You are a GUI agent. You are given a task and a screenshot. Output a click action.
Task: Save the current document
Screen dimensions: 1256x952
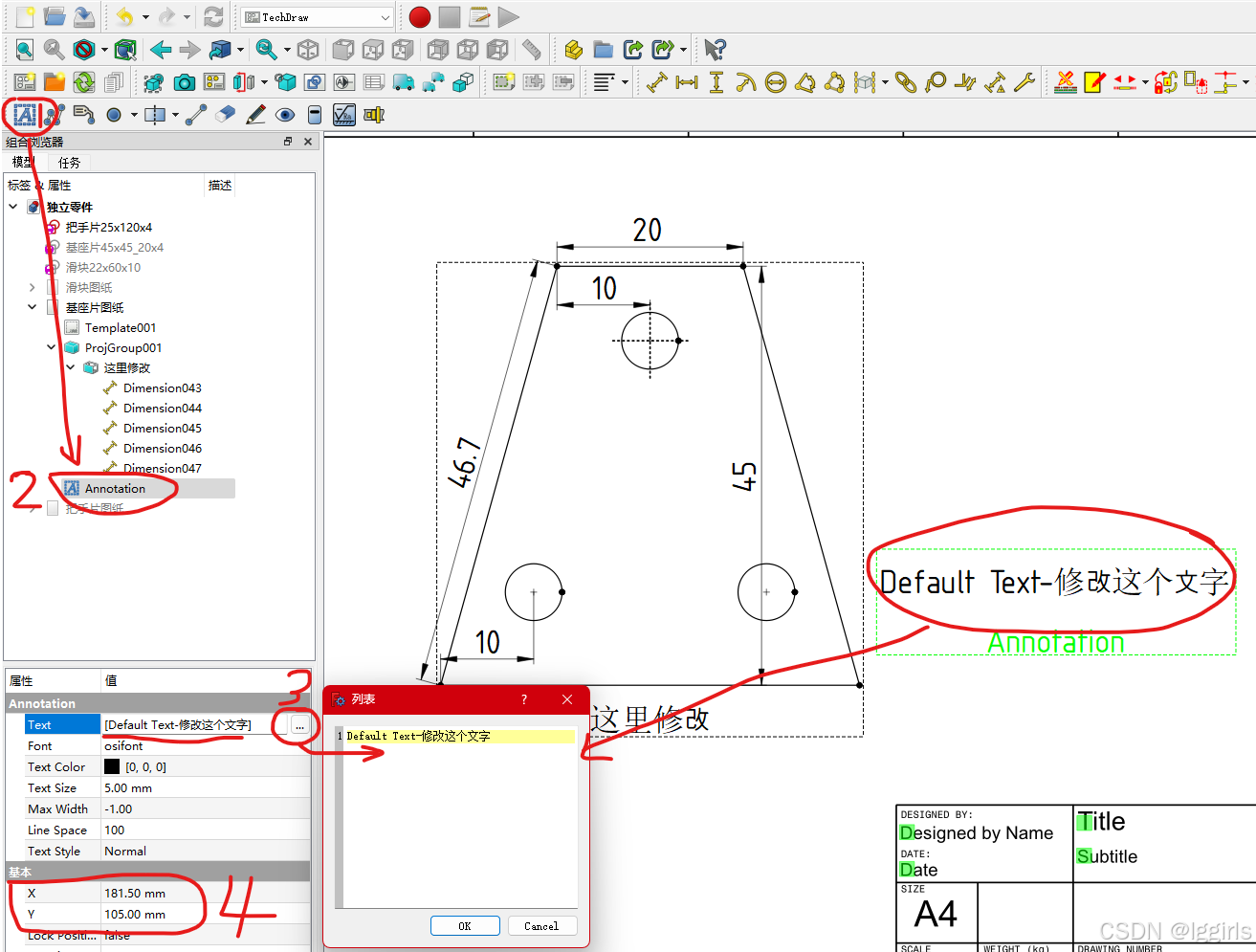click(84, 16)
